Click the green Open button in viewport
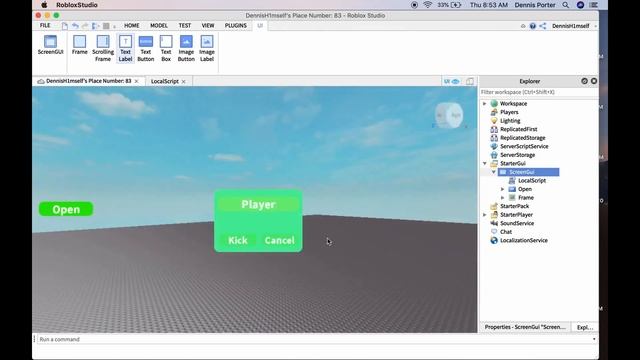 [x=66, y=209]
